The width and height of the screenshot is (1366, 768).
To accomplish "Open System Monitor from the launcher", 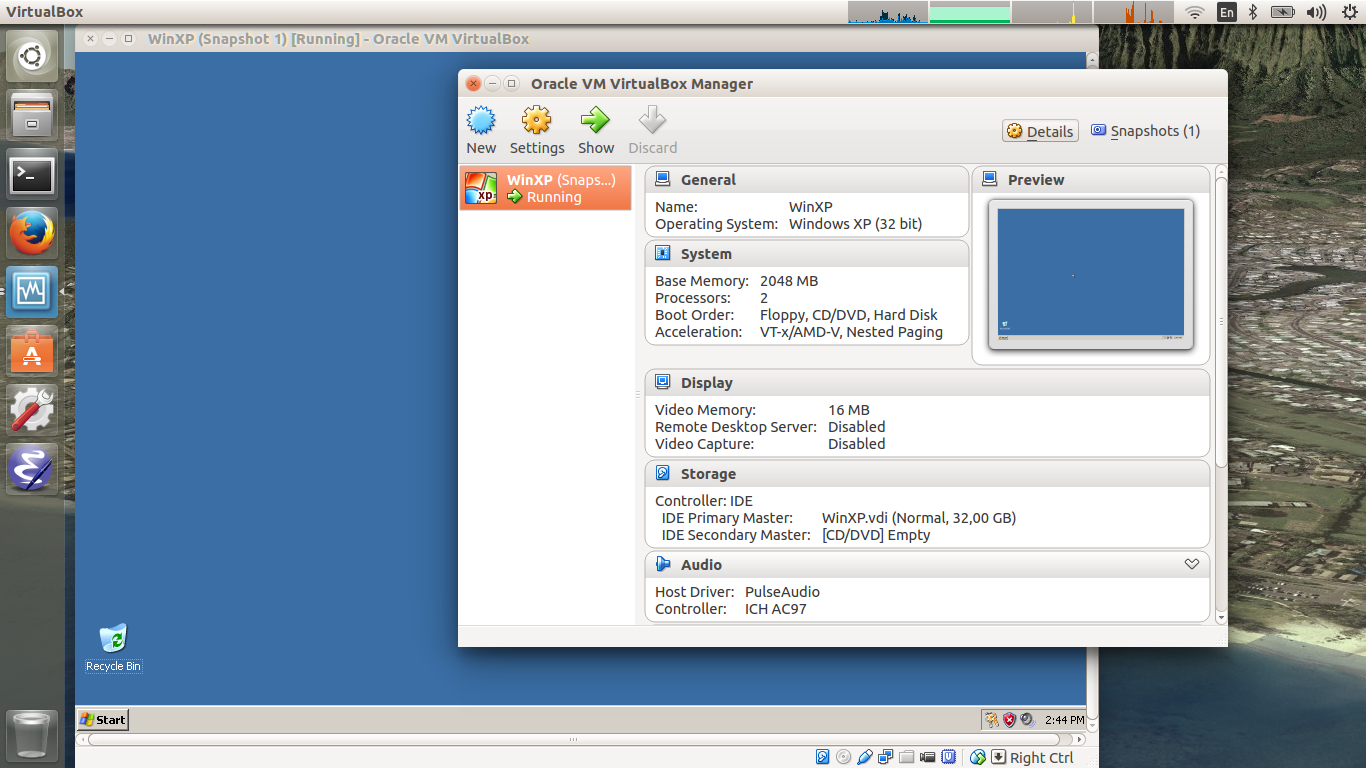I will click(32, 292).
